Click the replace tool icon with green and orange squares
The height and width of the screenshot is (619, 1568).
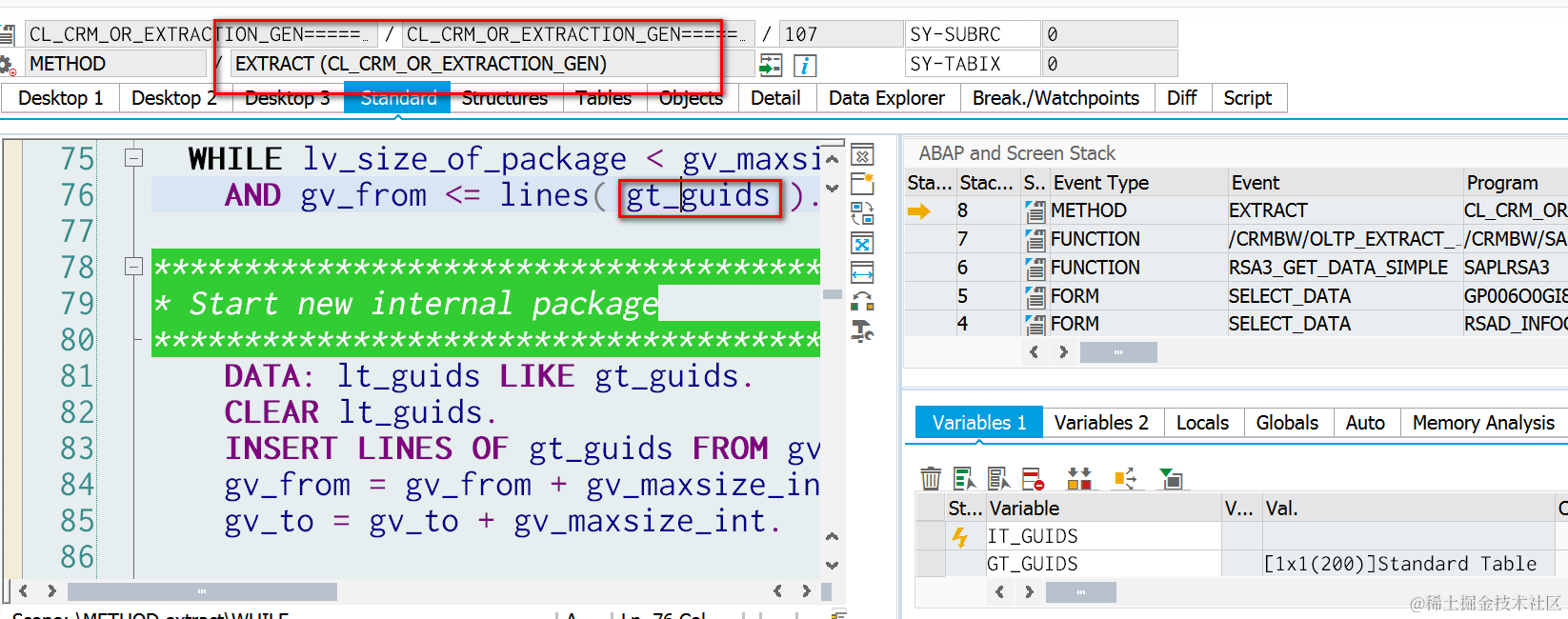click(862, 302)
